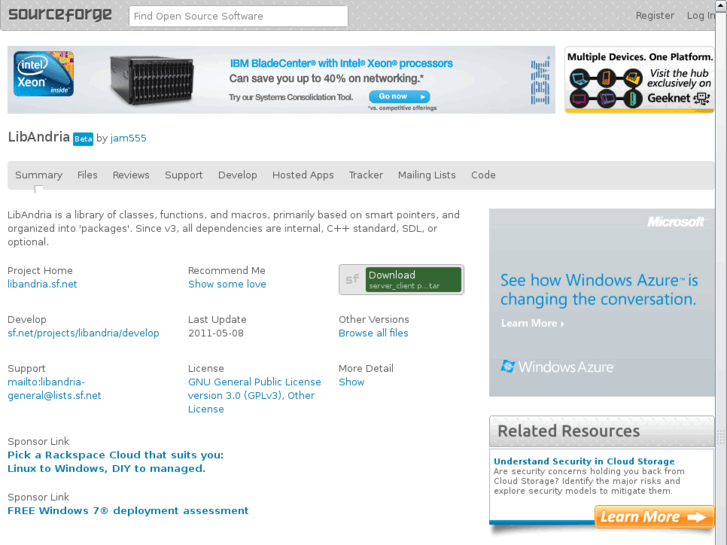Viewport: 727px width, 545px height.
Task: Expand More Detail with Show
Action: [x=351, y=382]
